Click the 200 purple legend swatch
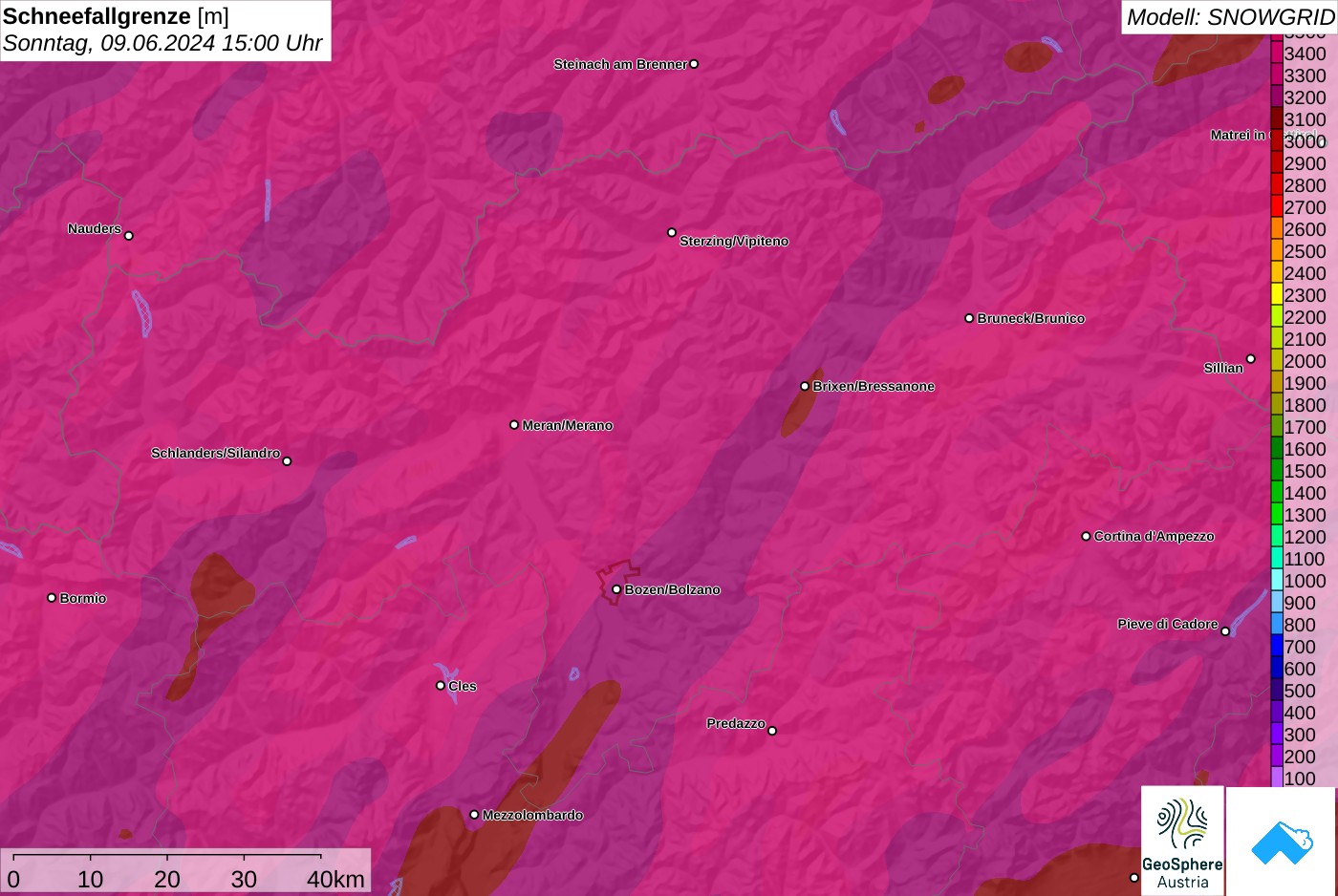 tap(1276, 757)
